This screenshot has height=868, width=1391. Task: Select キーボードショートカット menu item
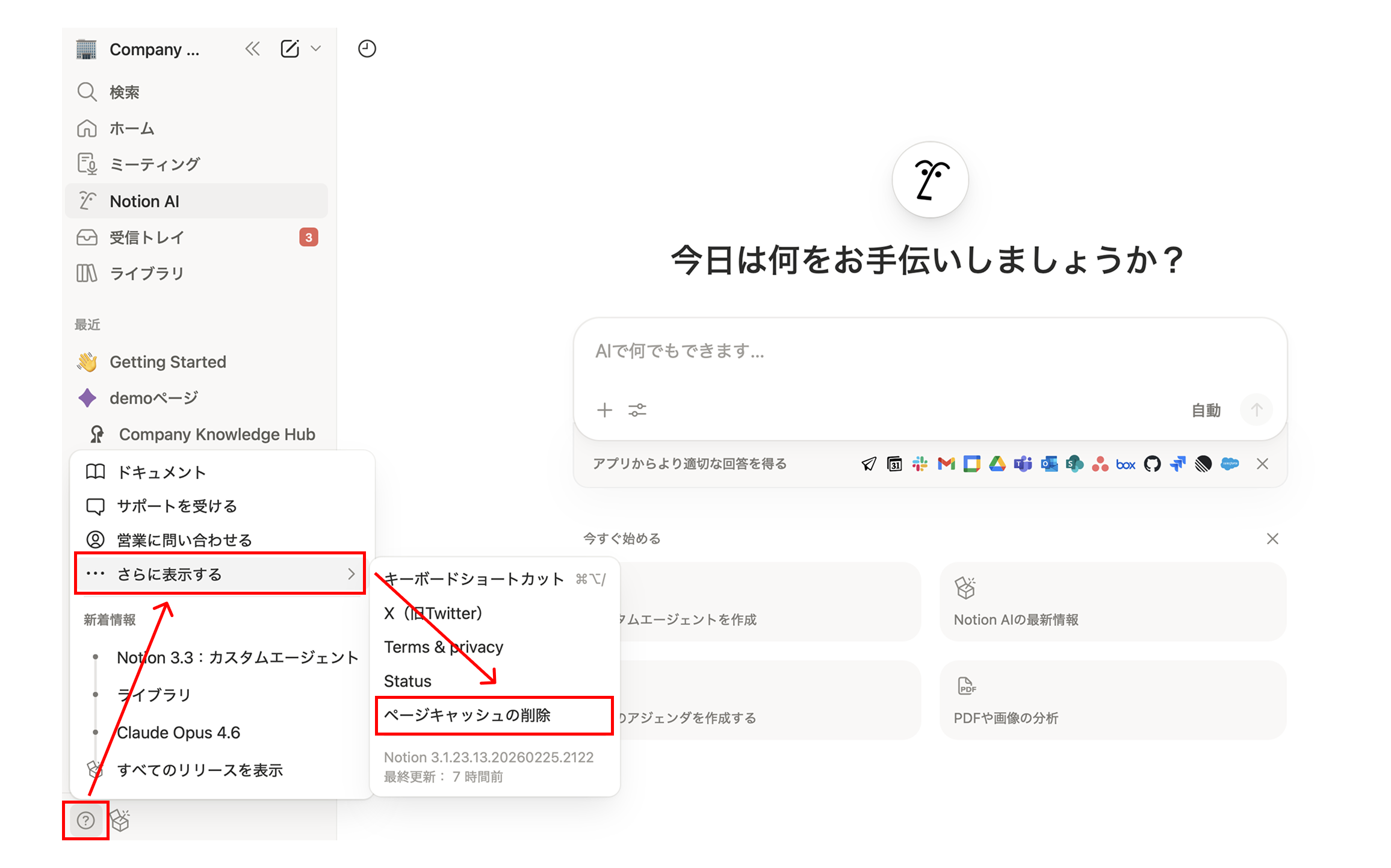(474, 579)
